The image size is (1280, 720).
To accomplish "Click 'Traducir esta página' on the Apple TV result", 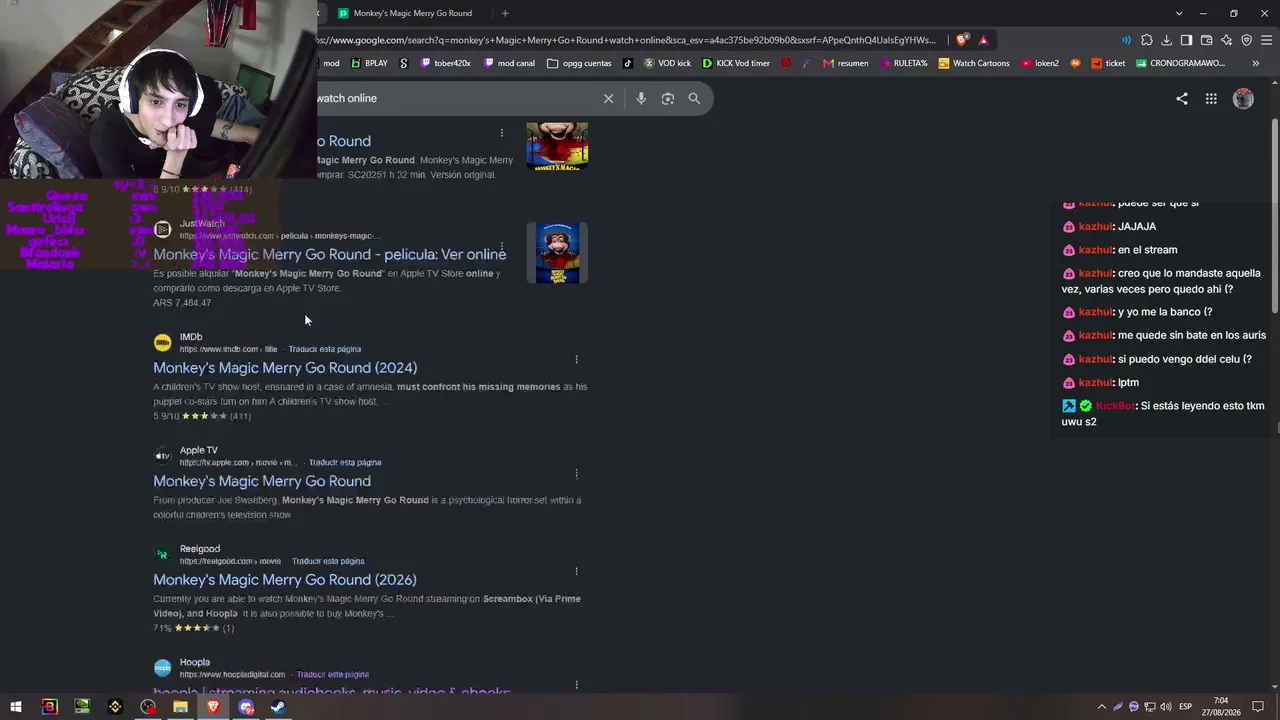I will 345,463.
